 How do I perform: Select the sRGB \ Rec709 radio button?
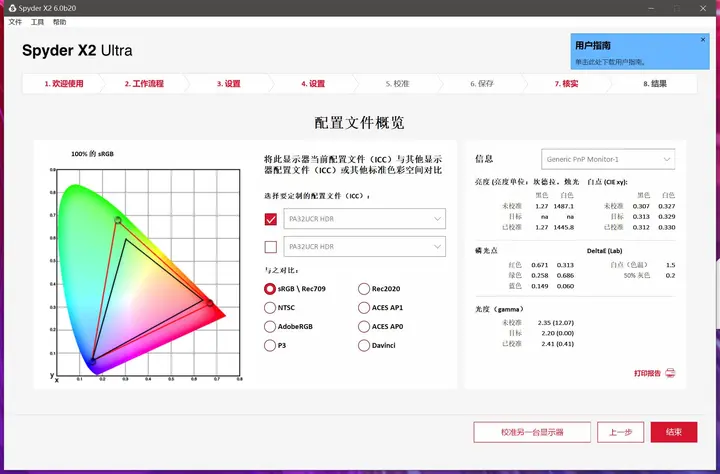pyautogui.click(x=270, y=289)
